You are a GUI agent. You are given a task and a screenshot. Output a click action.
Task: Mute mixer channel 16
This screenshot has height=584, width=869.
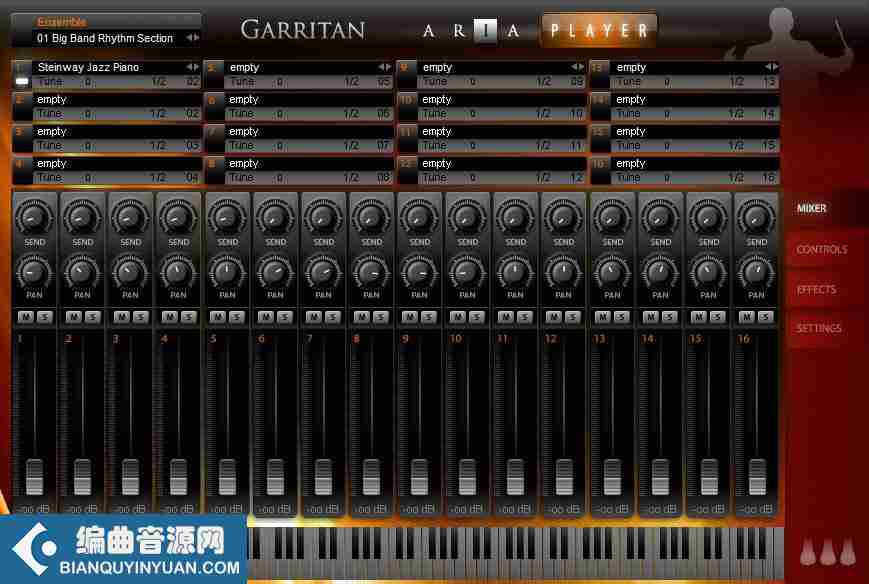[x=747, y=317]
